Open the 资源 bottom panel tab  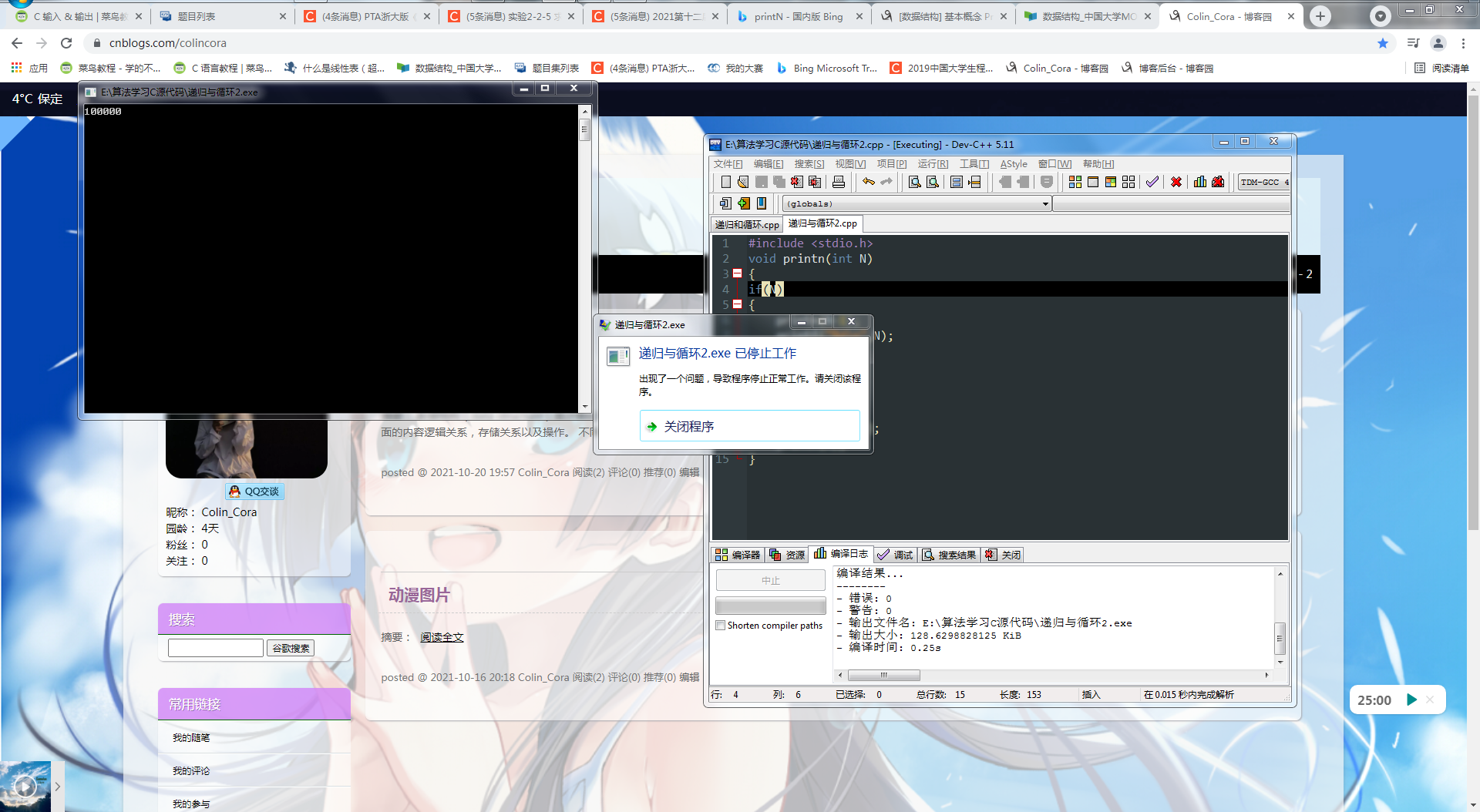click(788, 555)
